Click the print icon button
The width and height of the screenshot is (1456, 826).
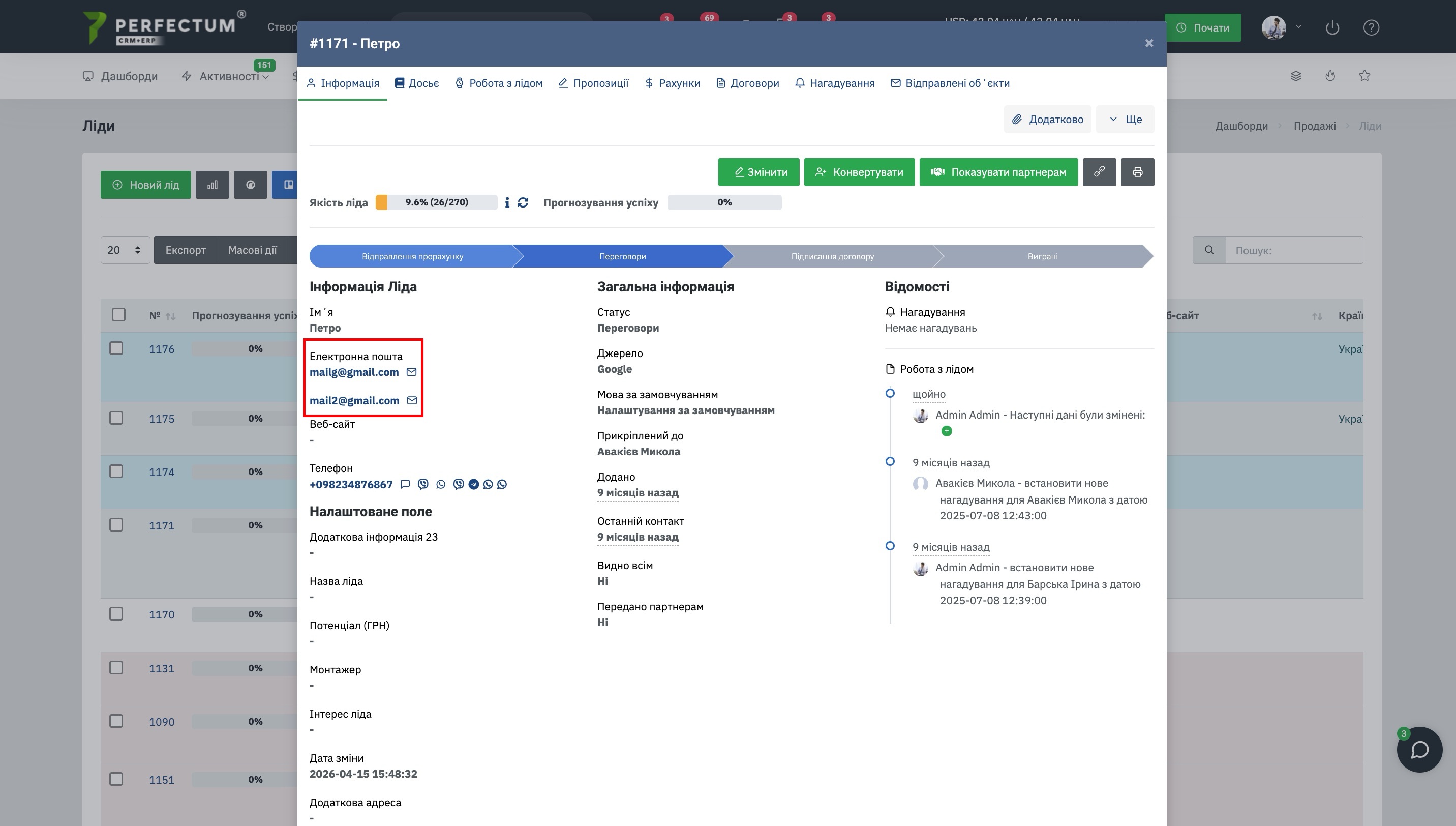tap(1137, 172)
